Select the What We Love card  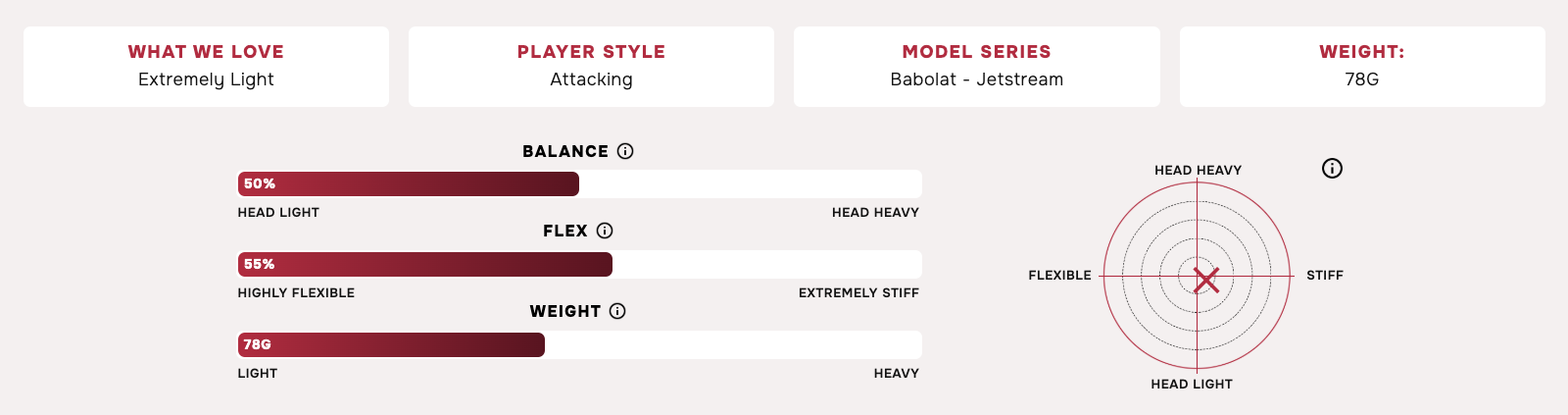[206, 67]
